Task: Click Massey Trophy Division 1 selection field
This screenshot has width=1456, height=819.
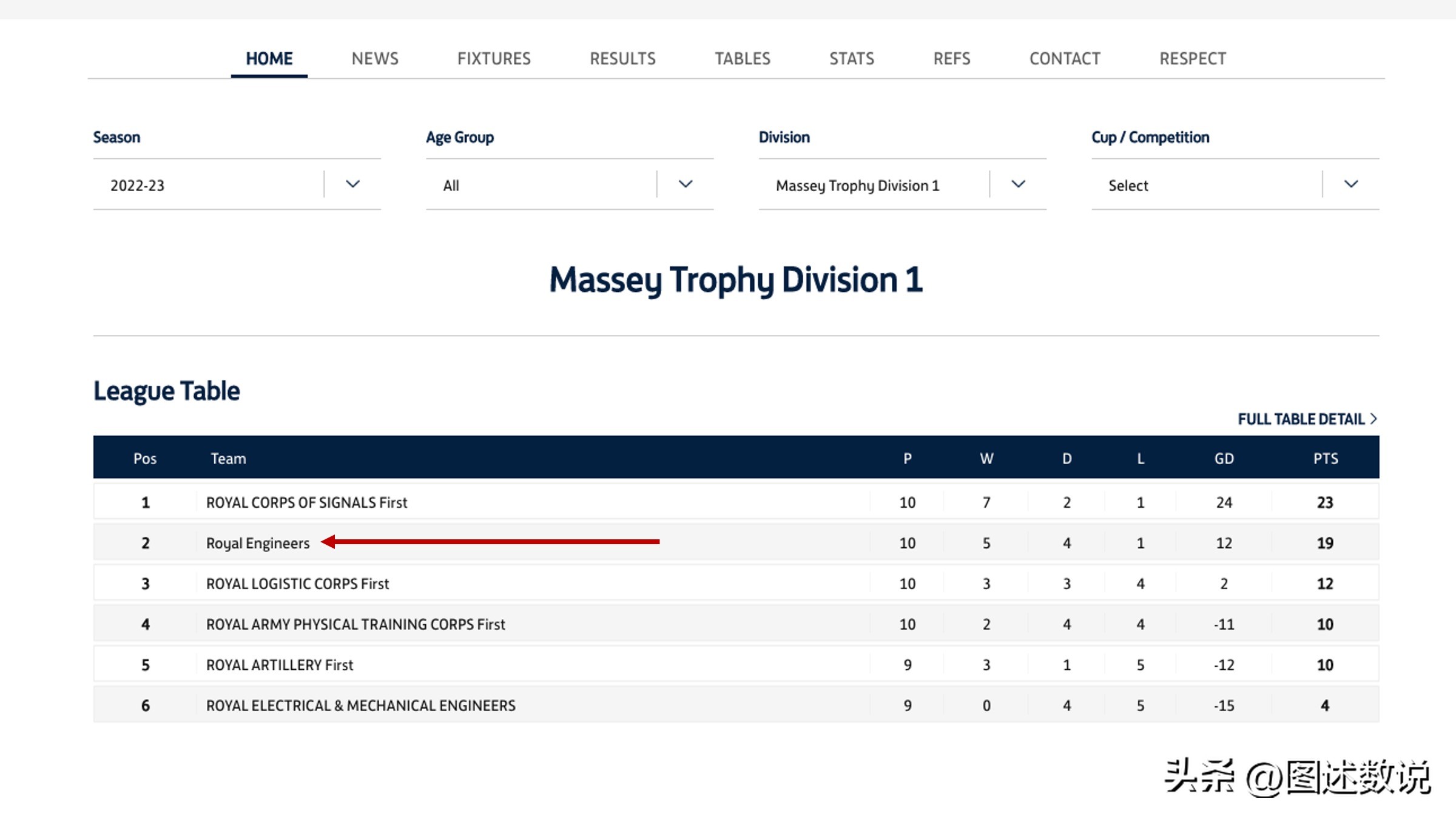Action: coord(858,185)
